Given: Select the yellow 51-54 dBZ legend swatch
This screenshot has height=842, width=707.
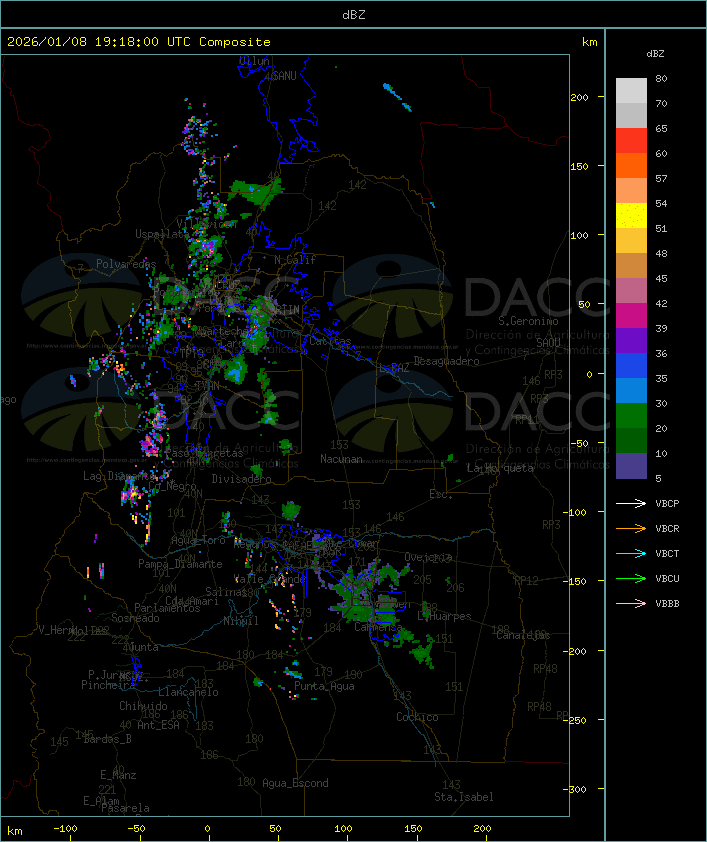Looking at the screenshot, I should [631, 216].
